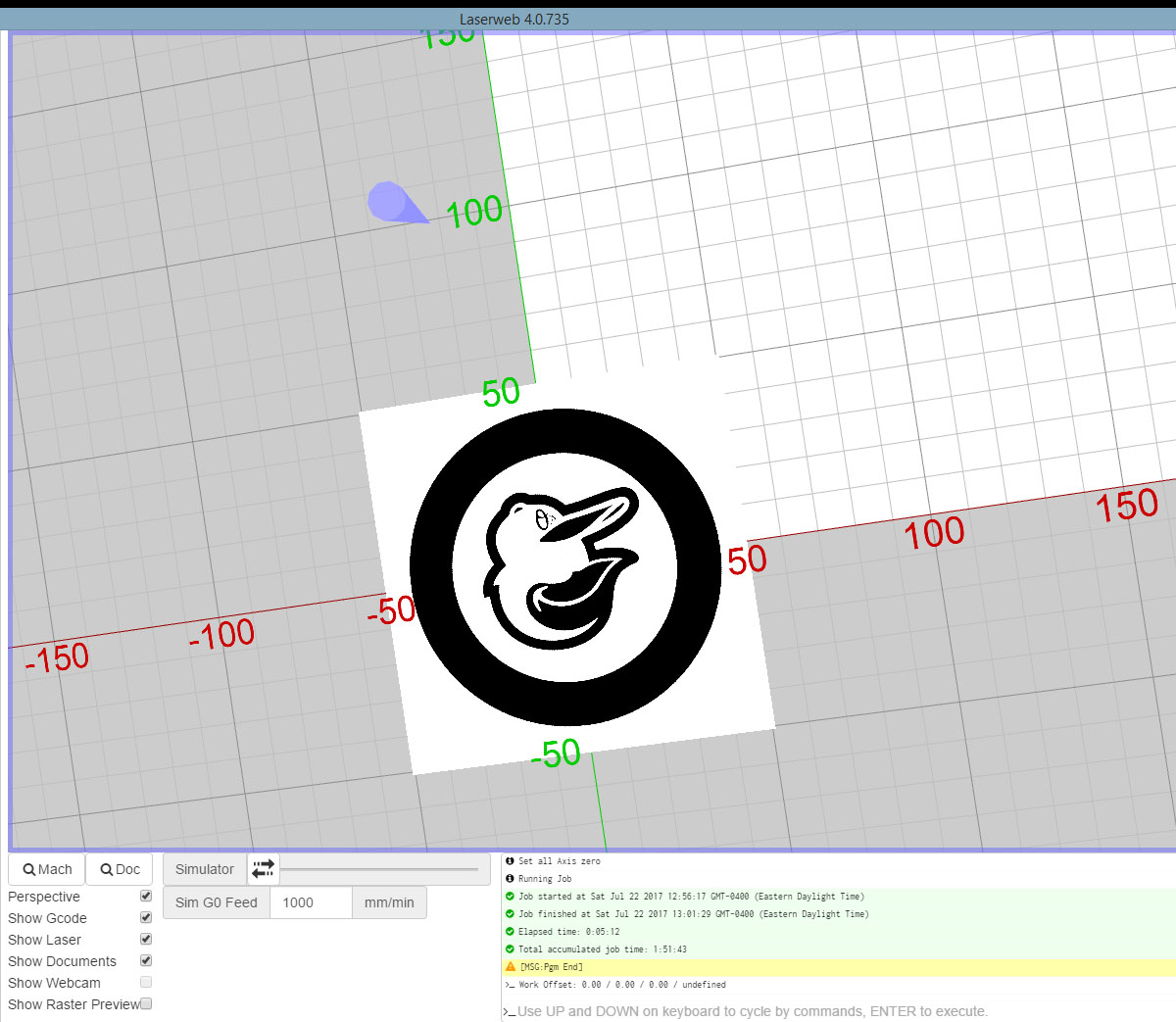Select the bird logo document in the workspace

coord(564,566)
